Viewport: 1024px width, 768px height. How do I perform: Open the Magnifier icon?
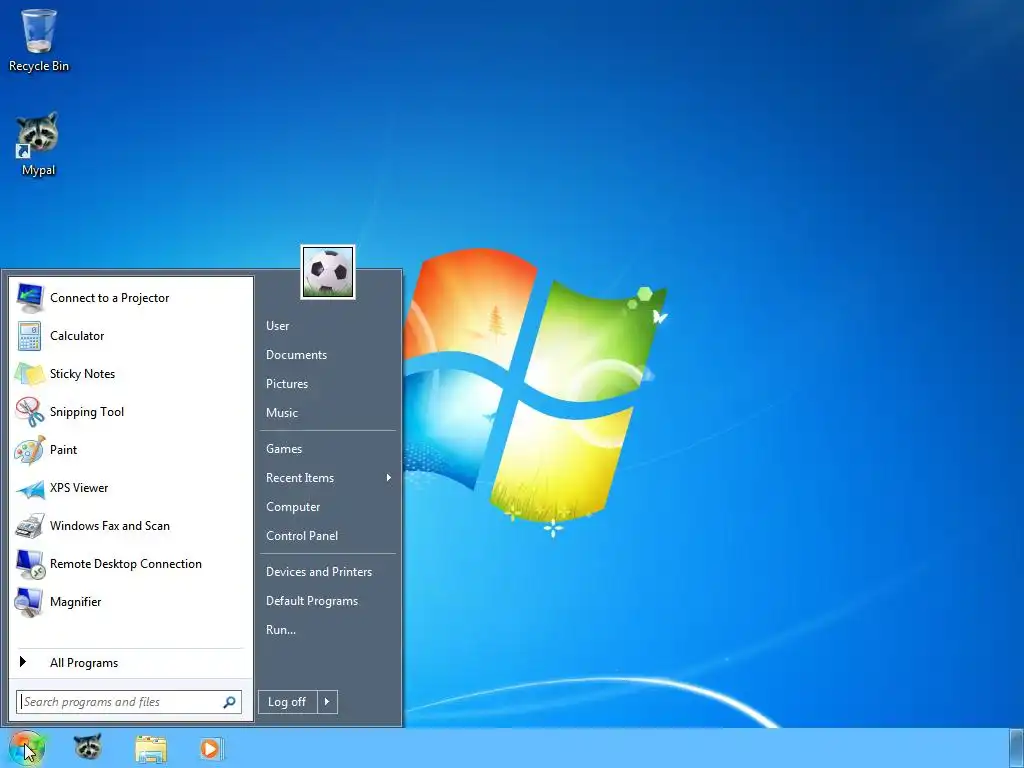(29, 602)
